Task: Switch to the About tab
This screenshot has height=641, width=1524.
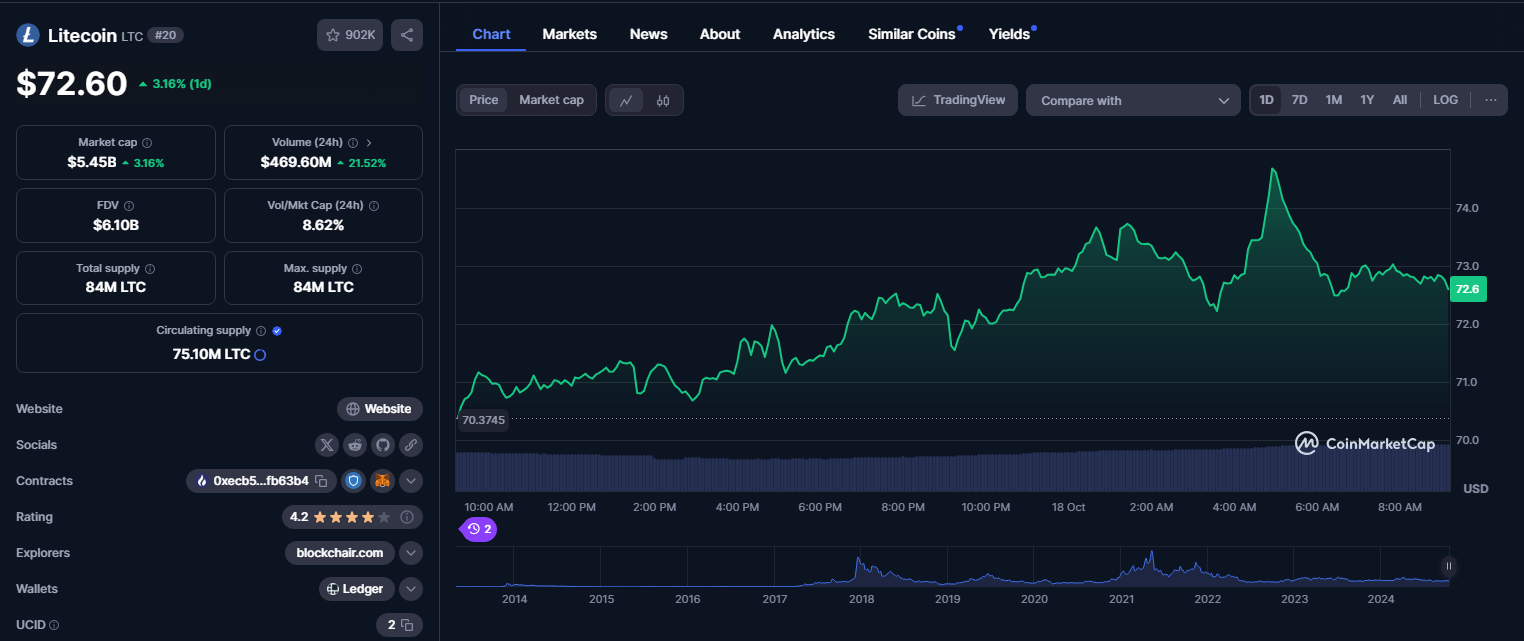Action: (x=720, y=34)
